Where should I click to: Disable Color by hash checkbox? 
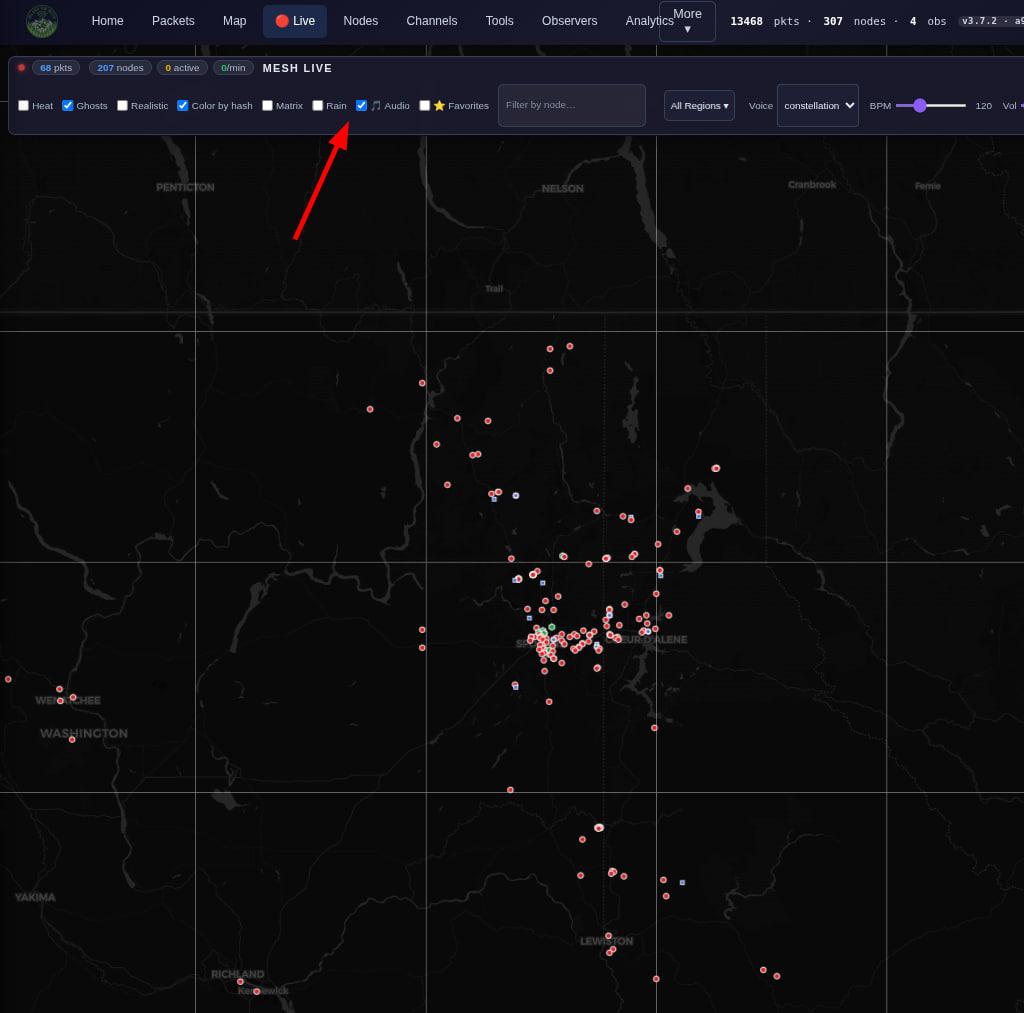(183, 105)
